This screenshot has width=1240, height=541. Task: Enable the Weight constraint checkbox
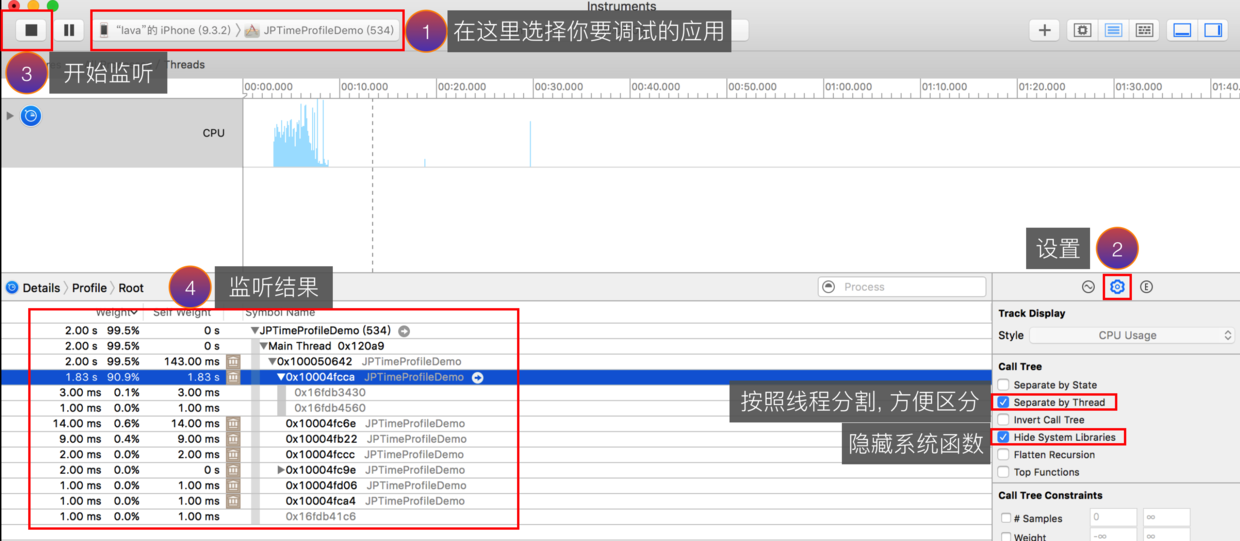[1006, 537]
